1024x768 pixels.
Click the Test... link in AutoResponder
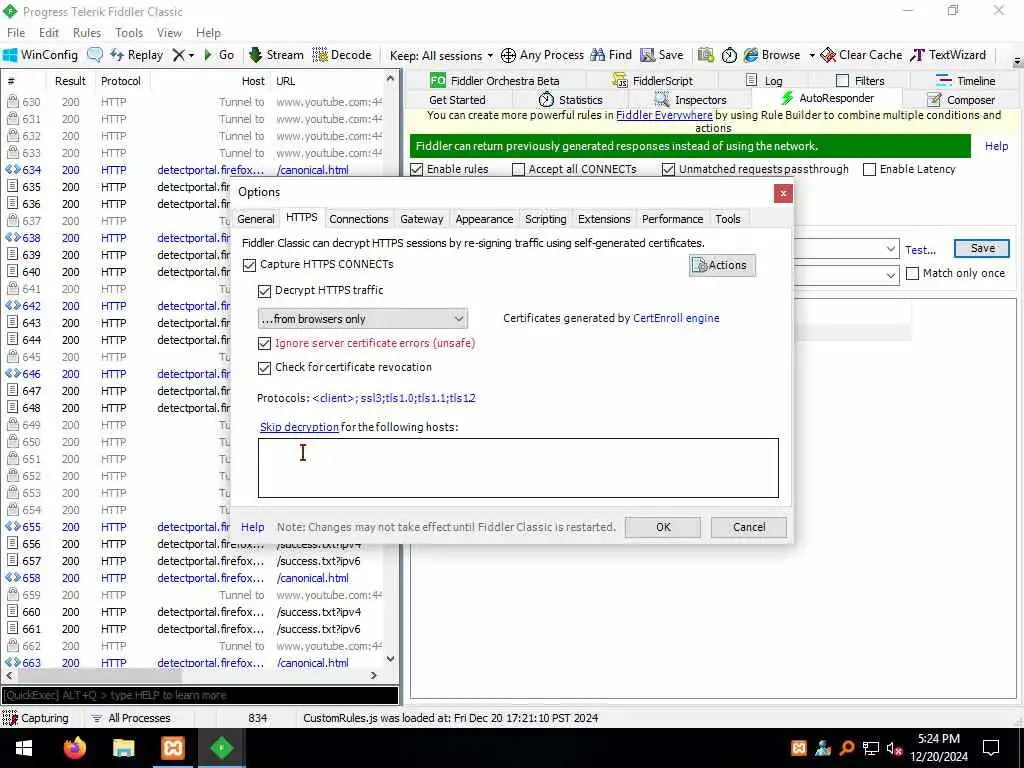pos(920,249)
